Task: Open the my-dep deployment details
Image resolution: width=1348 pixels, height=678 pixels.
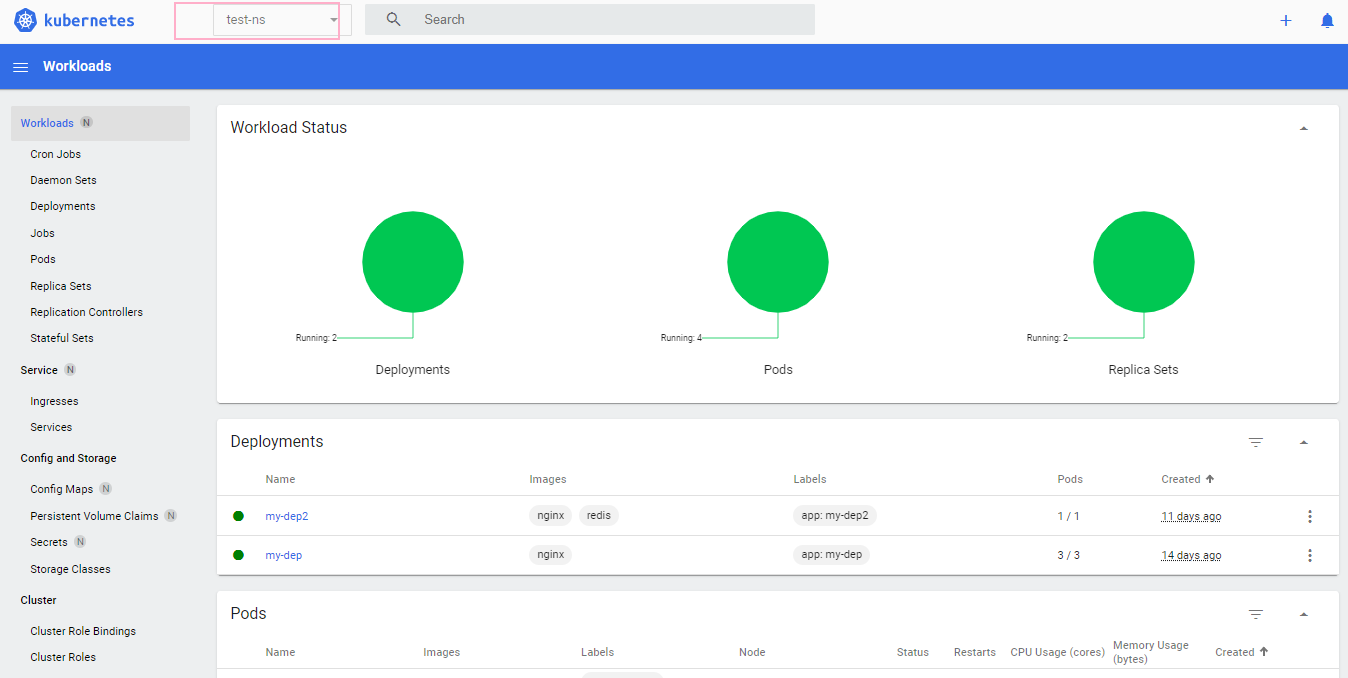Action: (283, 555)
